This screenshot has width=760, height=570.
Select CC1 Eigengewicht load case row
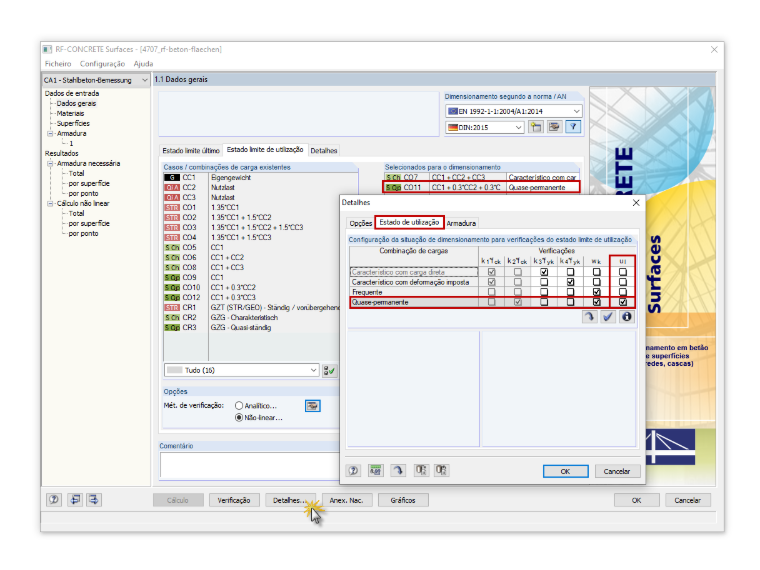(261, 177)
